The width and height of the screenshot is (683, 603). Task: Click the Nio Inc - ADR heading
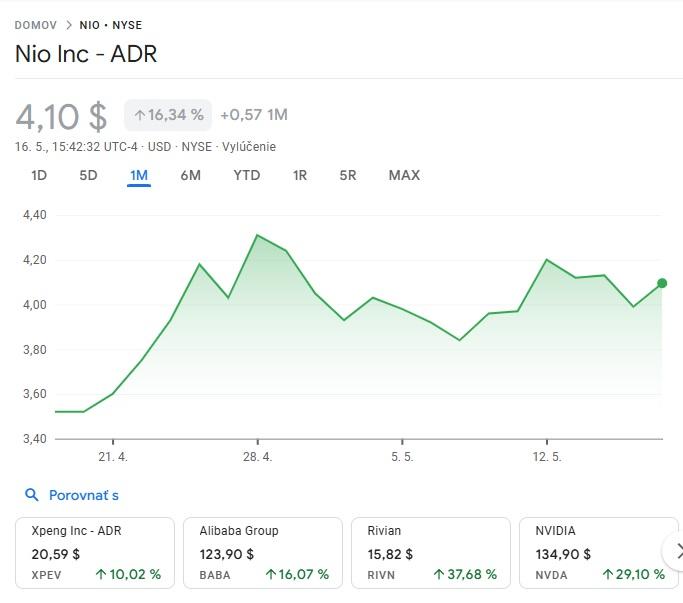click(86, 54)
